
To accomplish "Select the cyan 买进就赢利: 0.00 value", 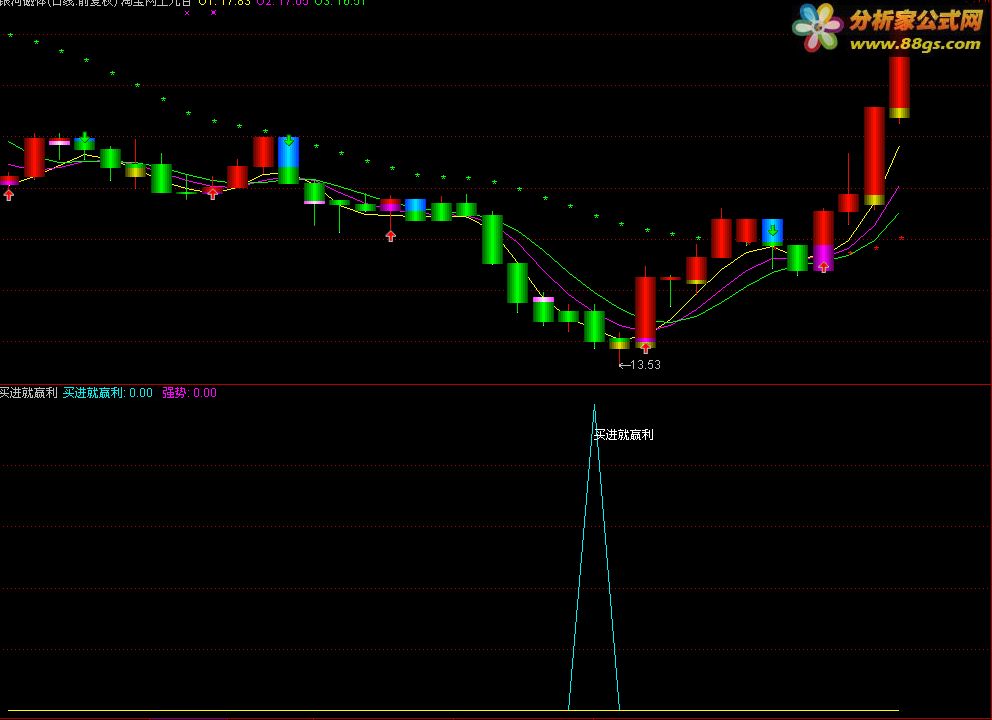I will [x=108, y=393].
